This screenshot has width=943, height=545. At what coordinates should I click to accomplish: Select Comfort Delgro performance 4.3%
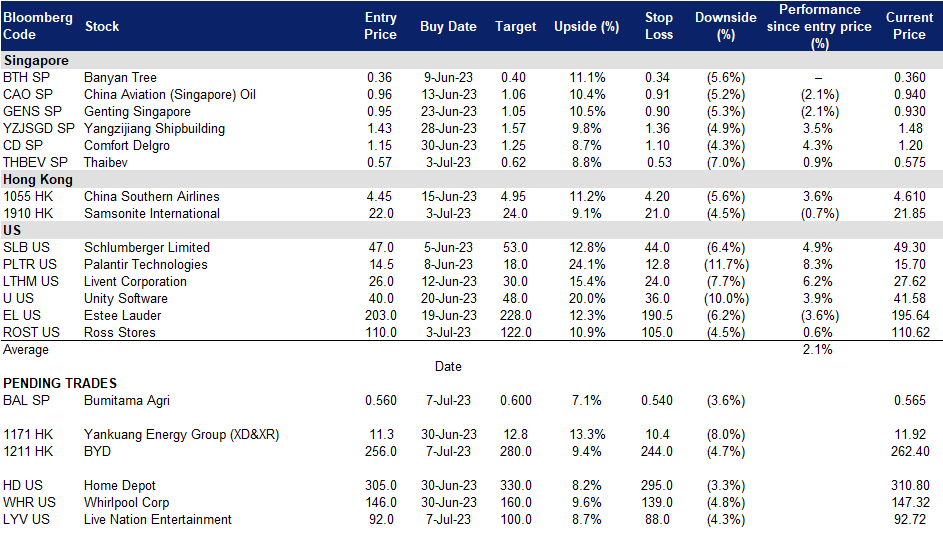tap(817, 146)
